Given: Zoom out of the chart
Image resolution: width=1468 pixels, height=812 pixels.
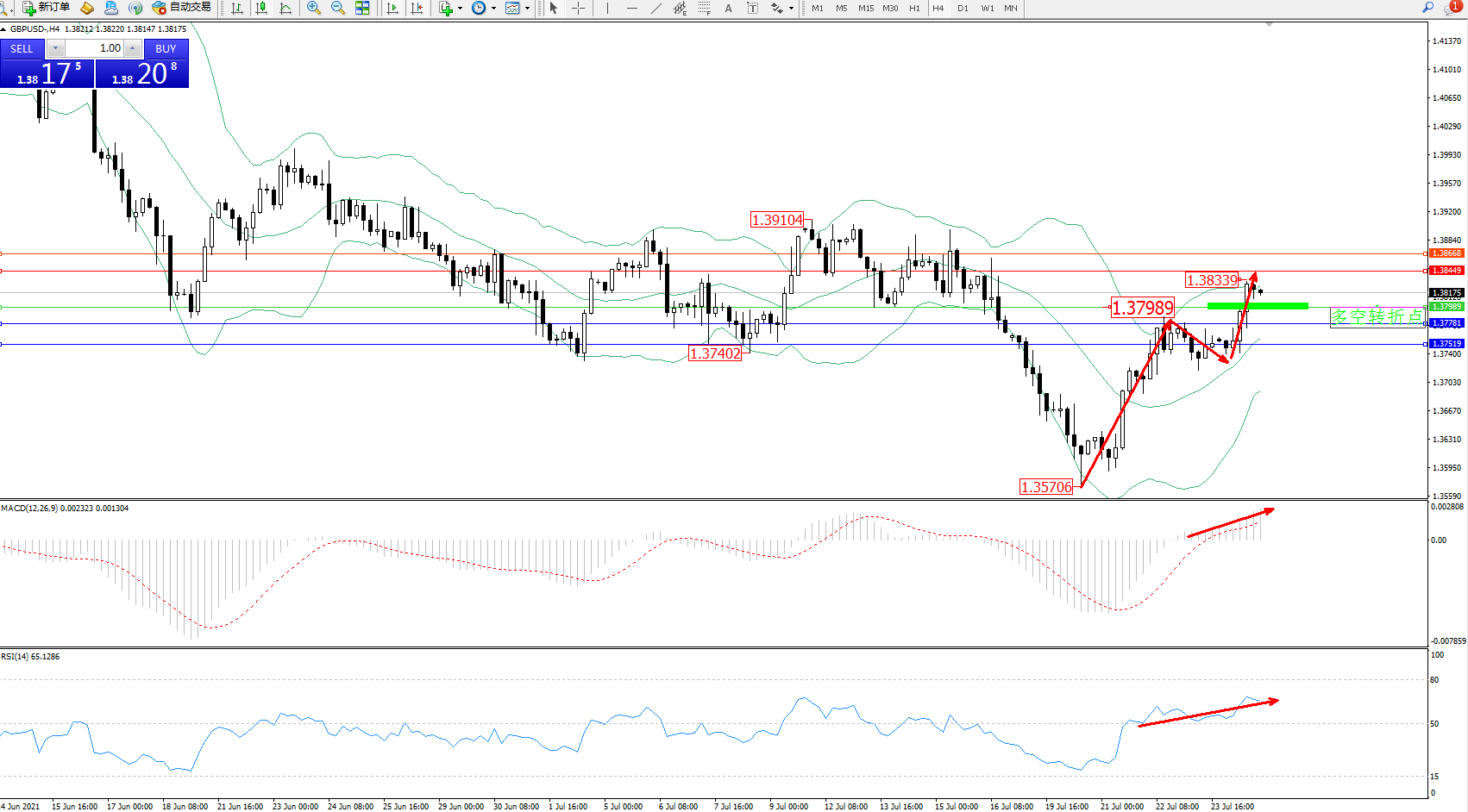Looking at the screenshot, I should pos(338,8).
